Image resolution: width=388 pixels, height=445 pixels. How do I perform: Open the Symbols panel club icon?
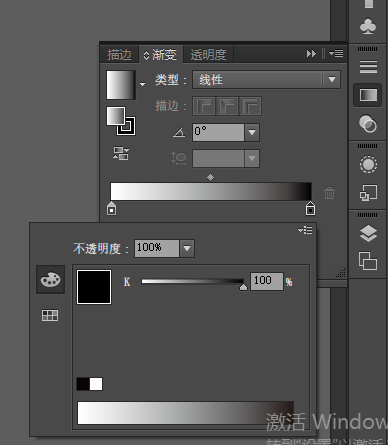coord(368,26)
